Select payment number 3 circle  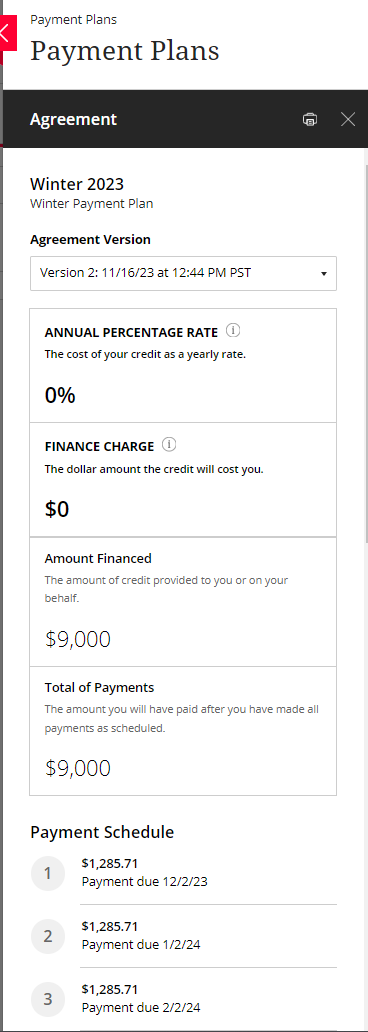click(x=48, y=999)
